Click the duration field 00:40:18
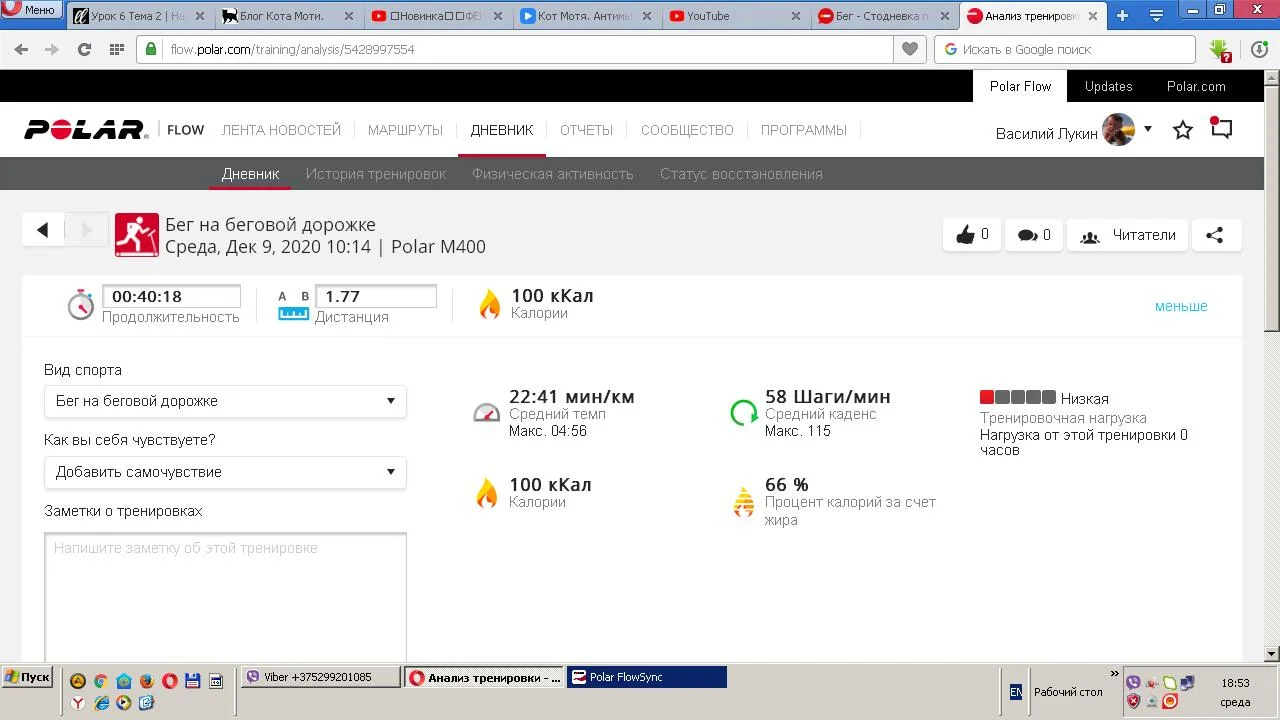The image size is (1280, 720). tap(171, 296)
